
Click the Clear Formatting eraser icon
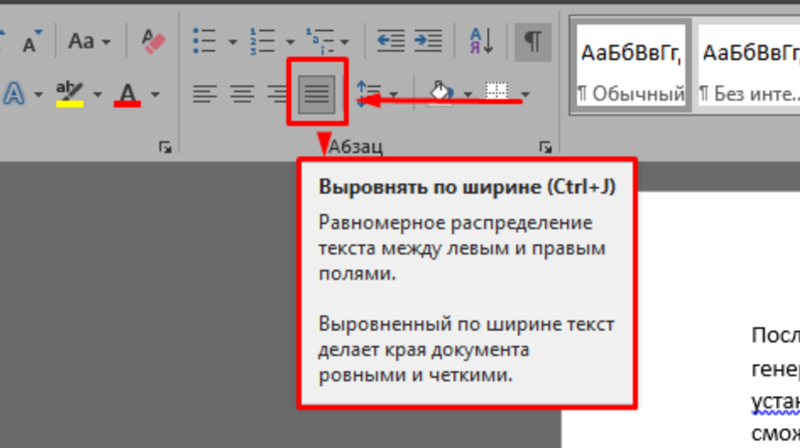[x=153, y=41]
